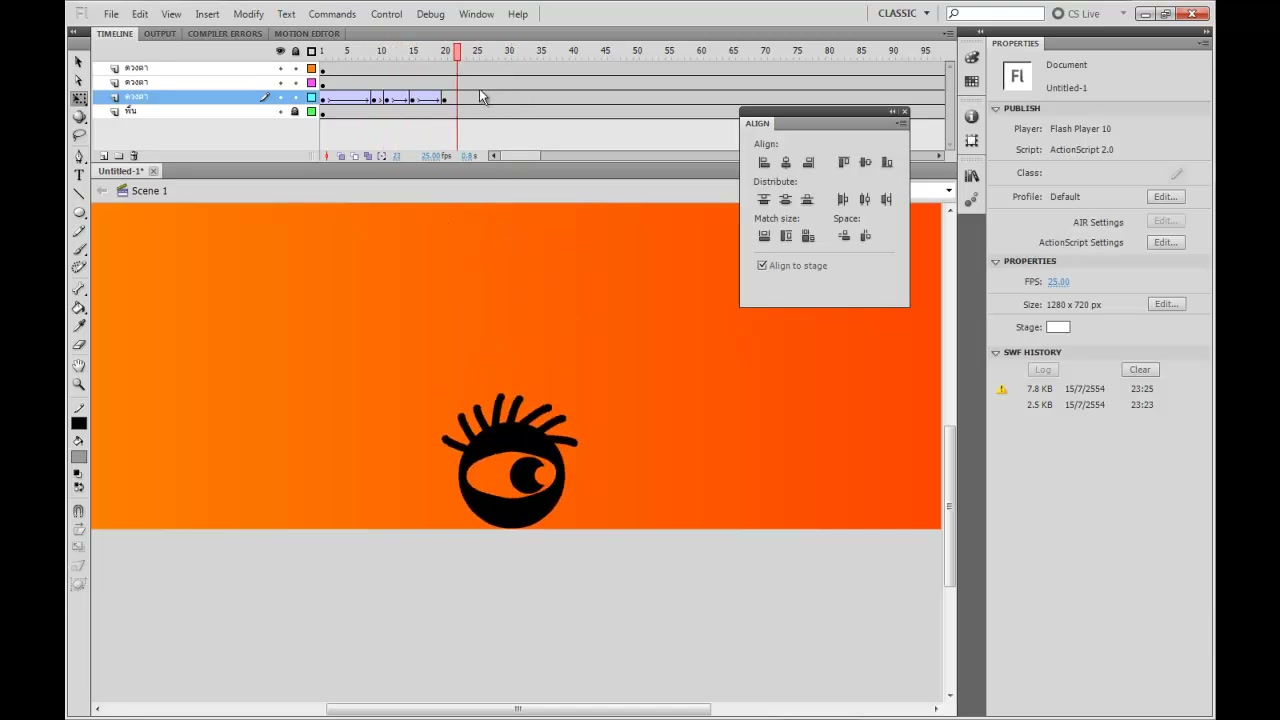Switch to the OUTPUT tab
This screenshot has width=1280, height=720.
tap(159, 34)
